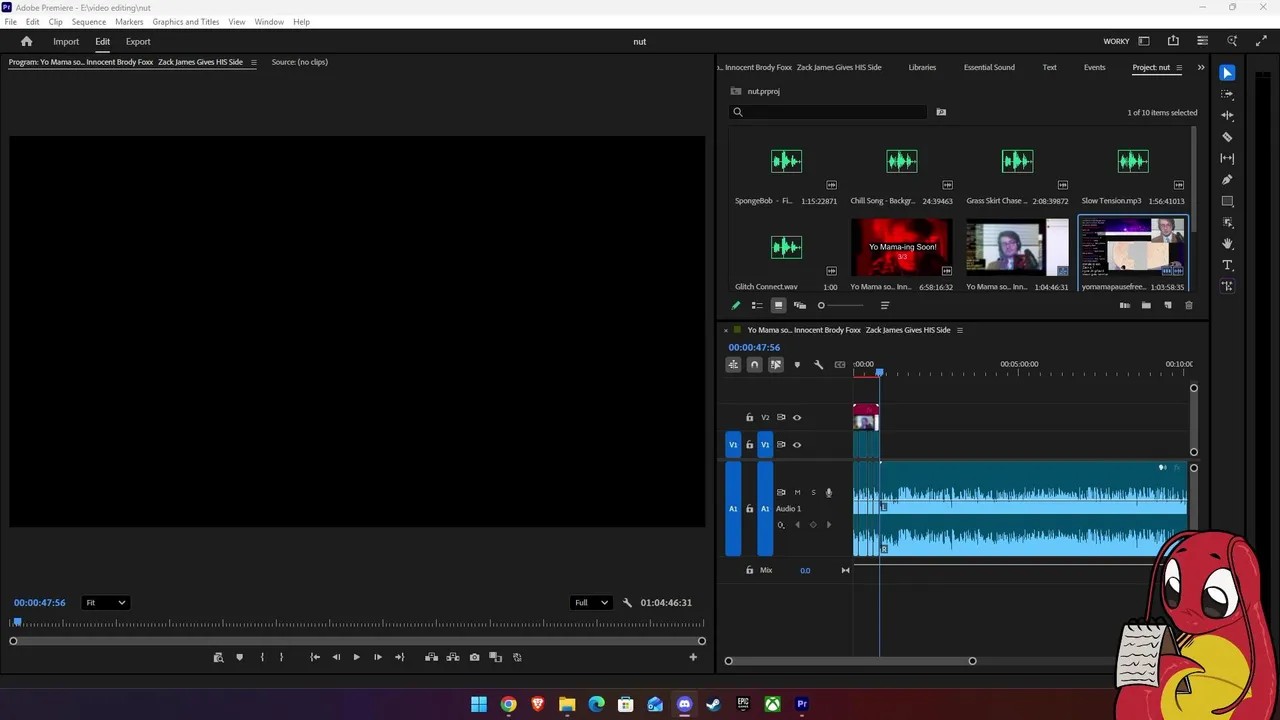Image resolution: width=1280 pixels, height=720 pixels.
Task: Select the Ripple Edit tool
Action: click(1227, 115)
